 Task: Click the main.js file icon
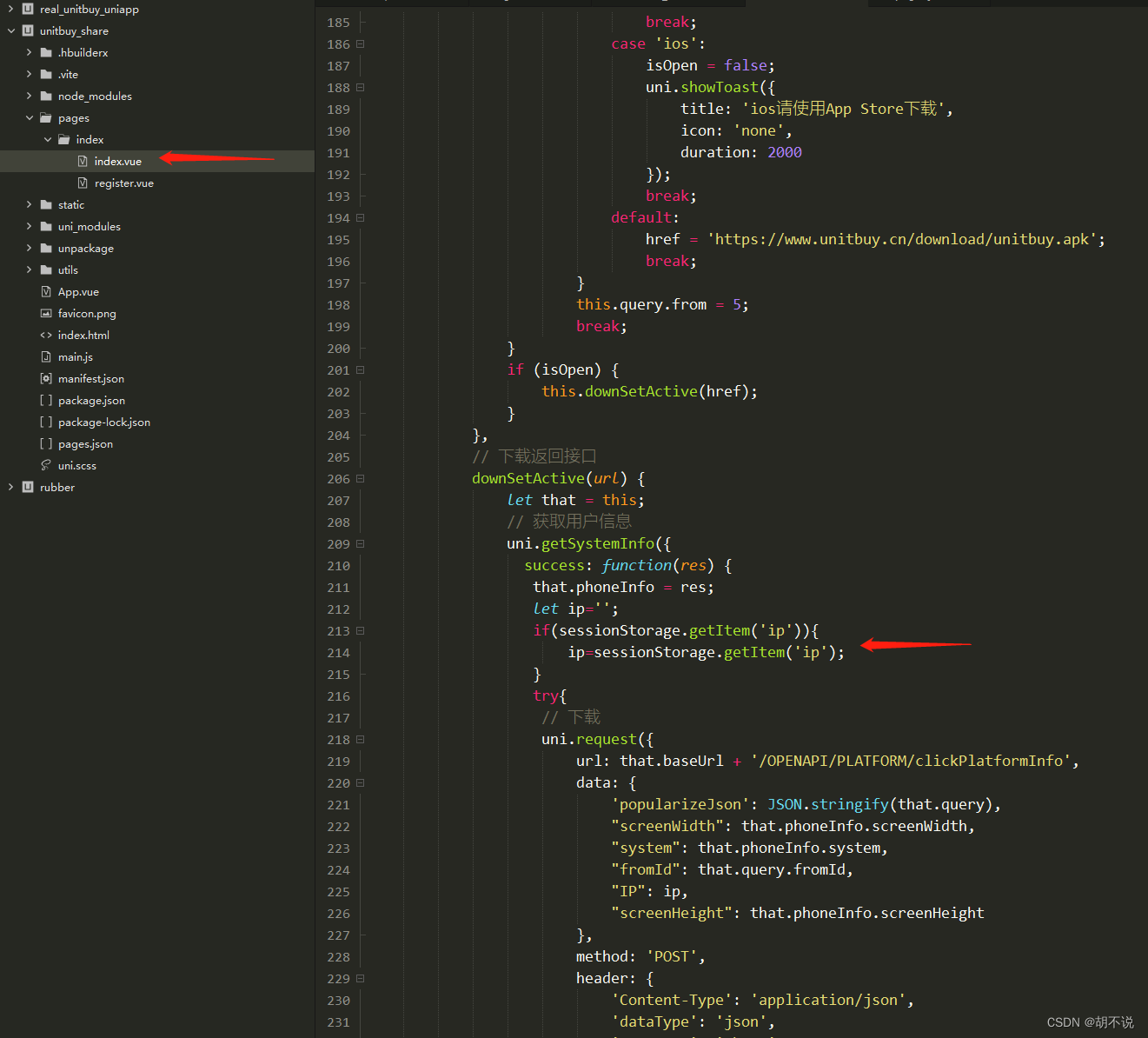46,356
